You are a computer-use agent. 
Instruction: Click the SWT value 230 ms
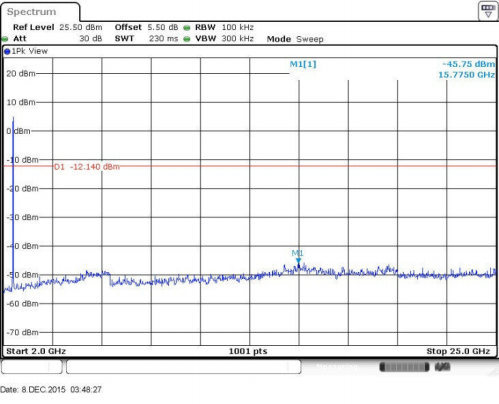click(x=163, y=39)
